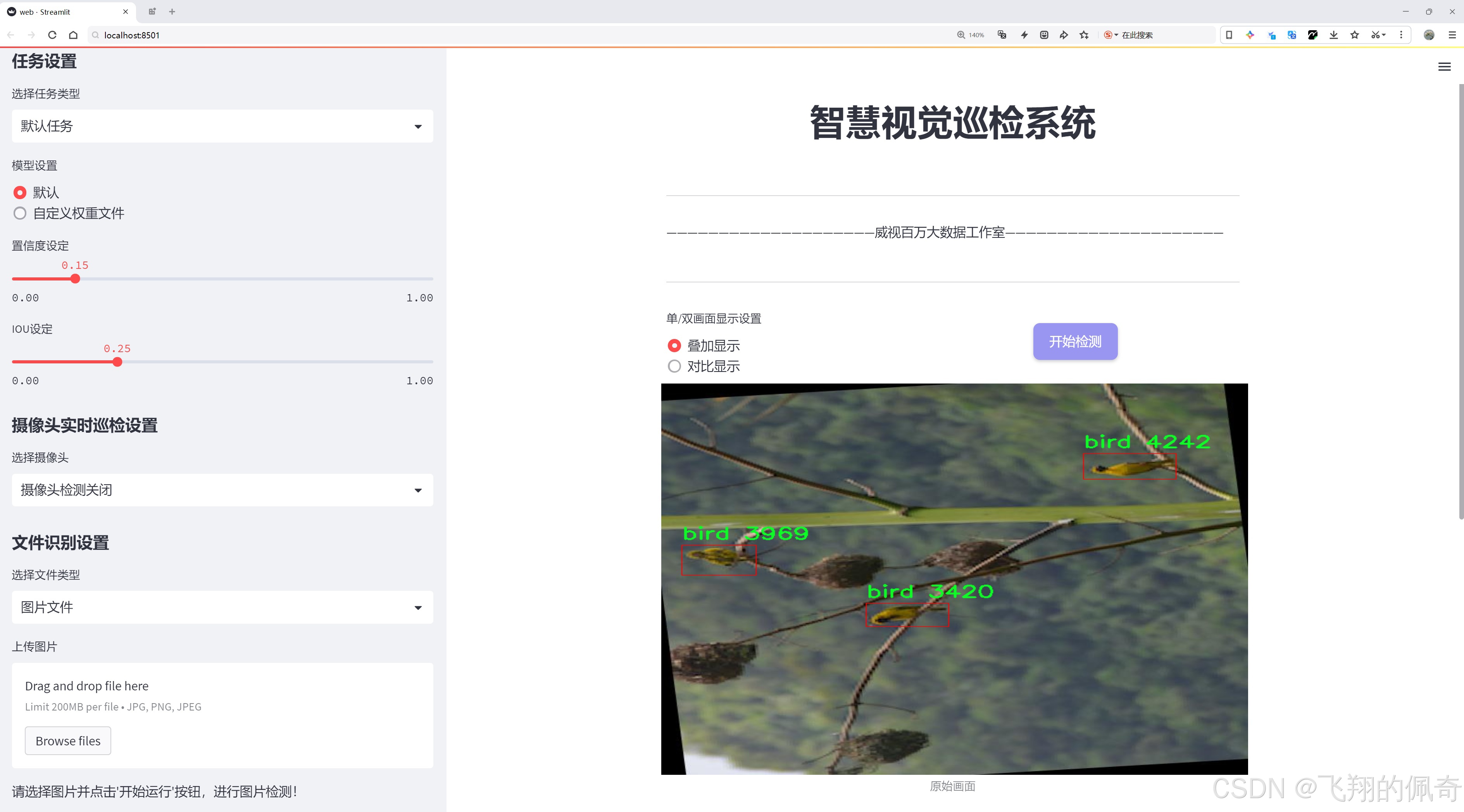The image size is (1464, 812).
Task: Click the mobile phone view icon
Action: click(x=1229, y=34)
